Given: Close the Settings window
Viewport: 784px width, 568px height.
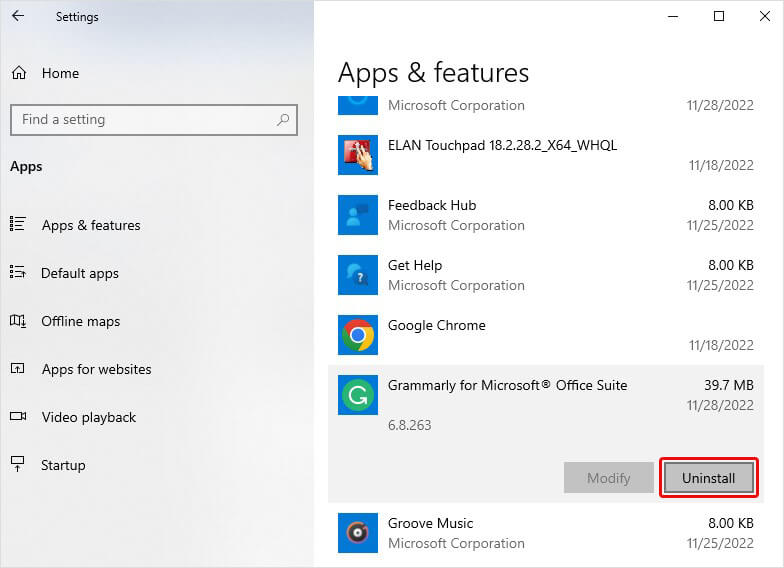Looking at the screenshot, I should (x=764, y=16).
